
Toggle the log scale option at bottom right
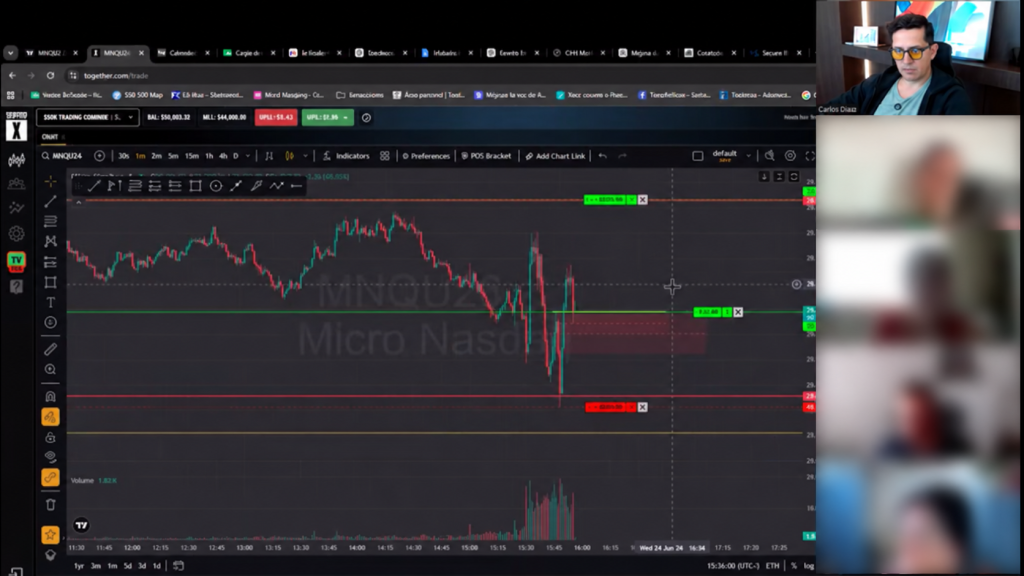[808, 566]
